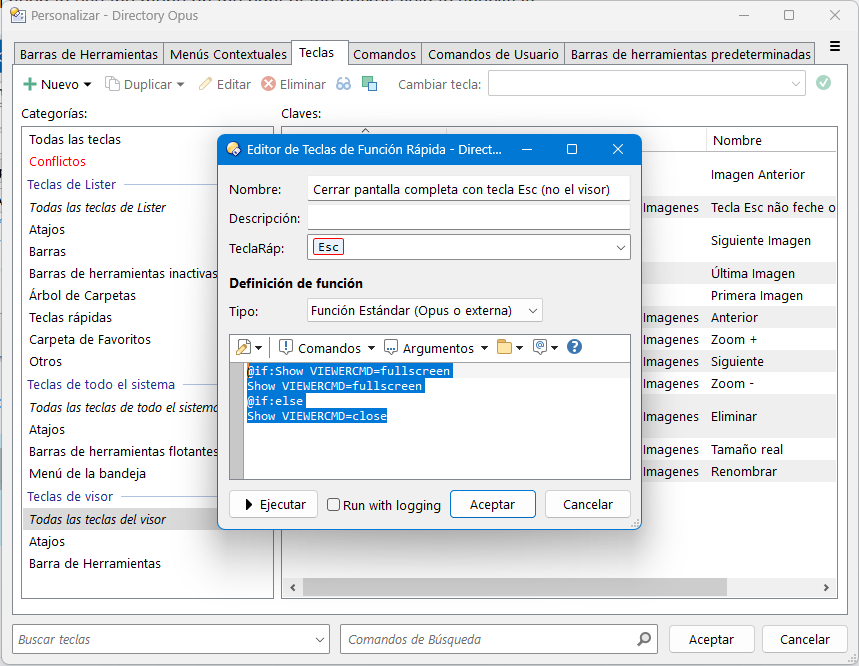Open the hamburger menu in the Personalizar window
This screenshot has width=859, height=666.
[x=835, y=47]
